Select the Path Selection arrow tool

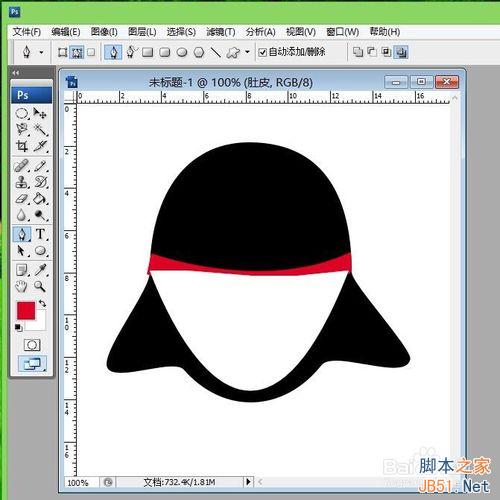point(22,250)
